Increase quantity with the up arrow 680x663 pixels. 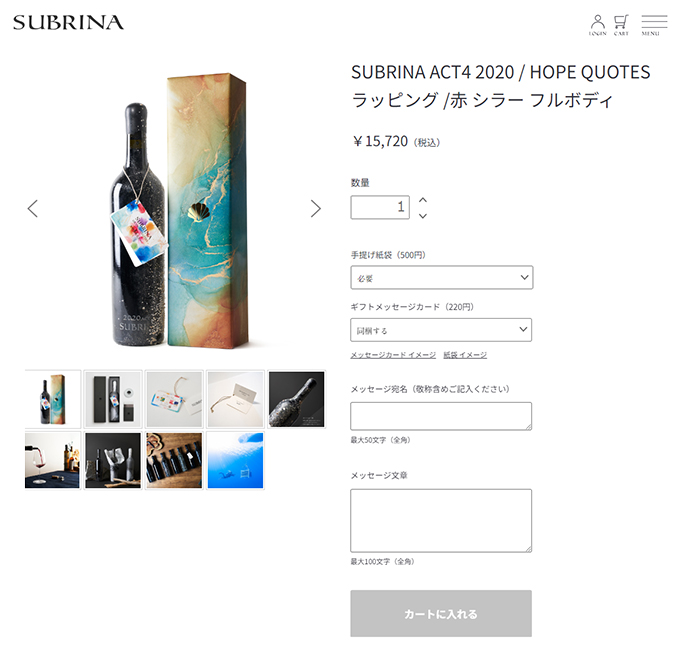[x=423, y=200]
